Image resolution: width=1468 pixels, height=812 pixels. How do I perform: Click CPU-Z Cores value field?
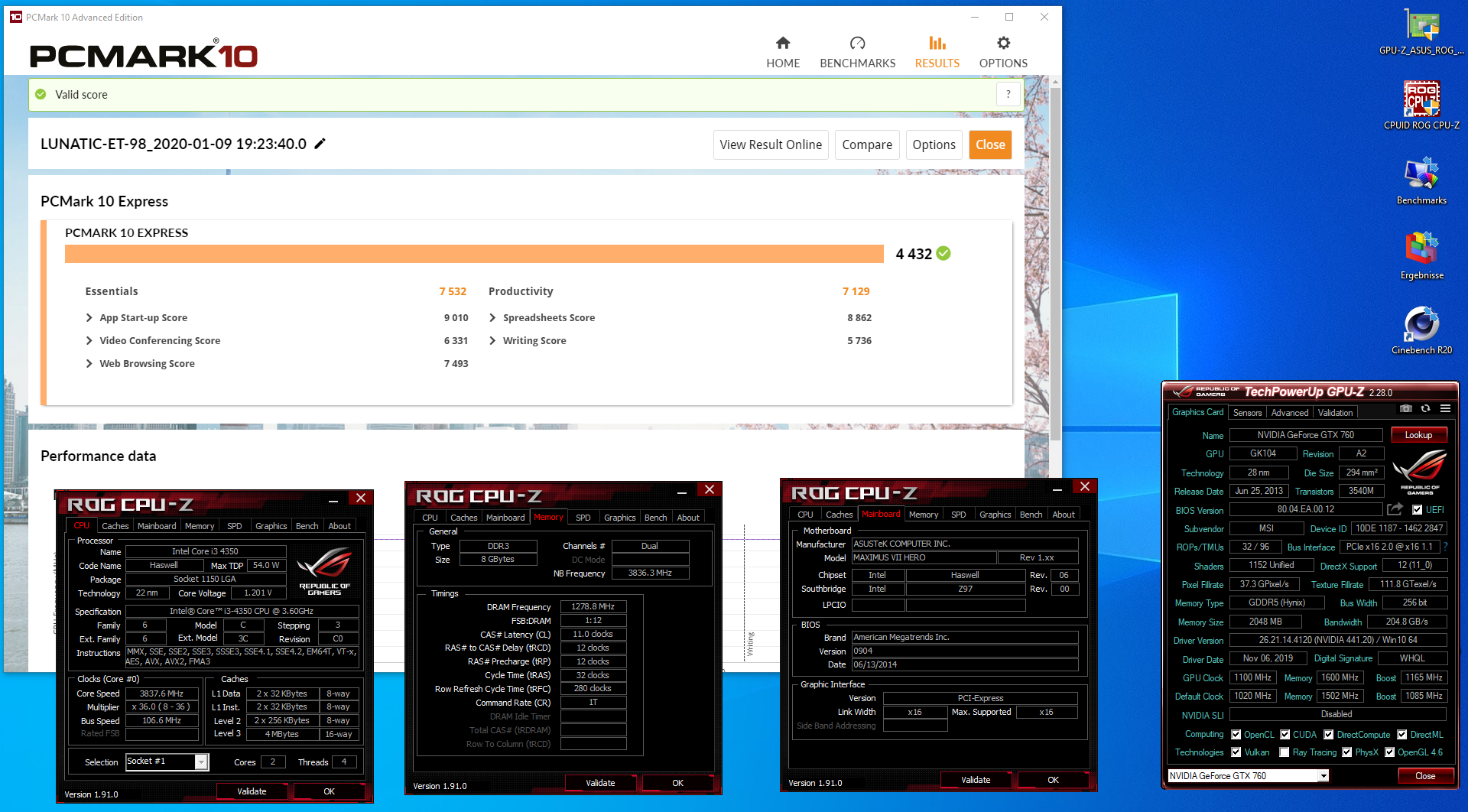[x=273, y=762]
